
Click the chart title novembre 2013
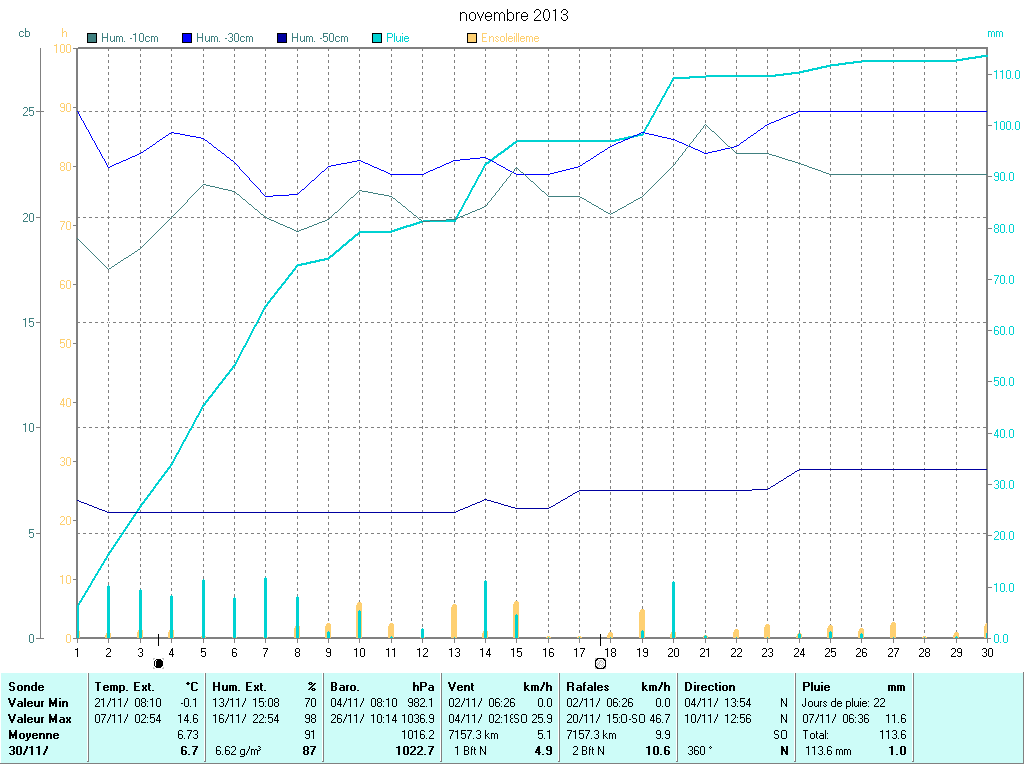[x=513, y=15]
